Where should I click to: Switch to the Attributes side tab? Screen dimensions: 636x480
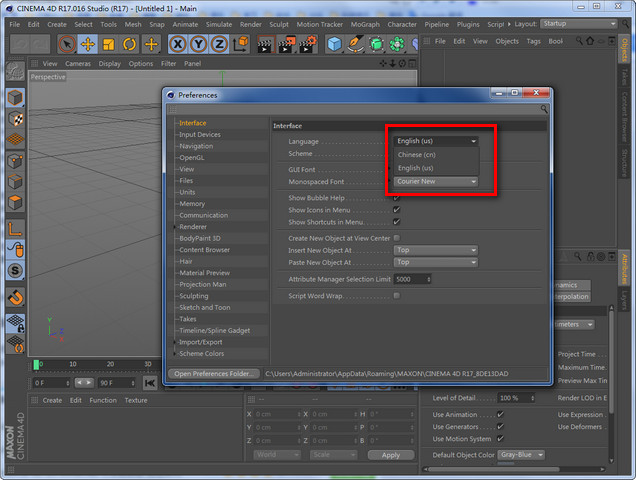(624, 269)
